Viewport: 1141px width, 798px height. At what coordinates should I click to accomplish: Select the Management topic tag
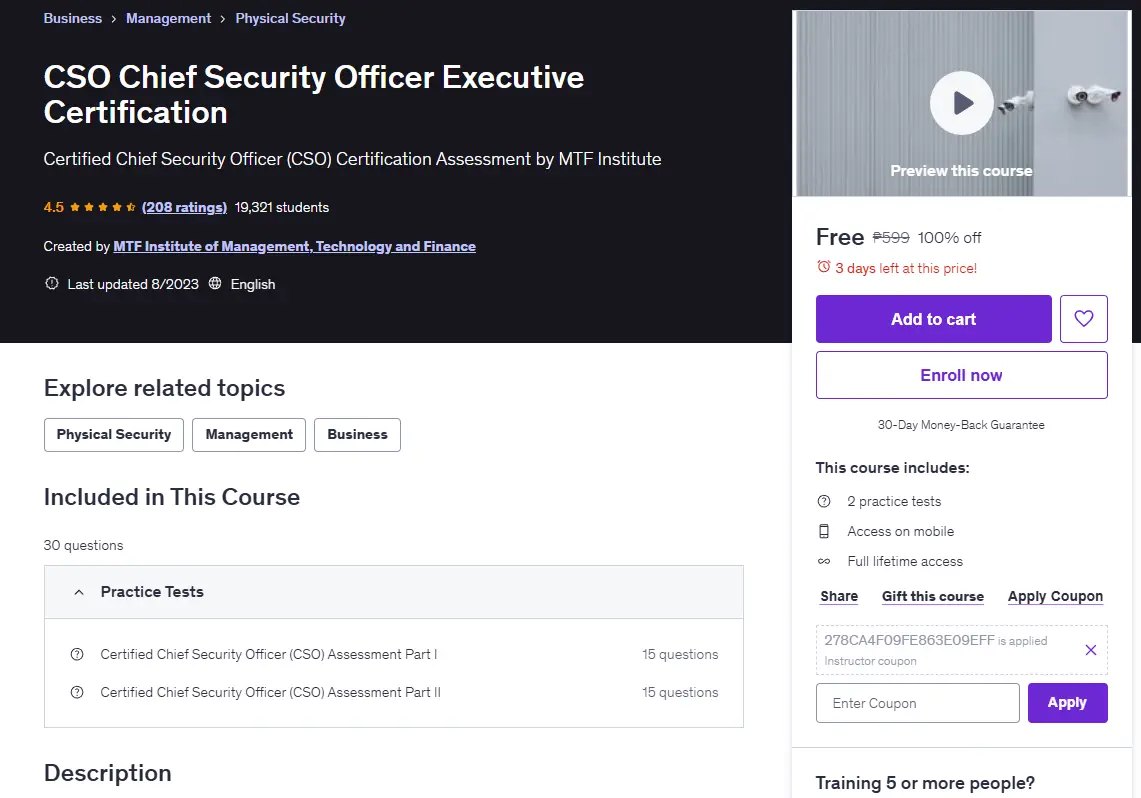pos(249,434)
